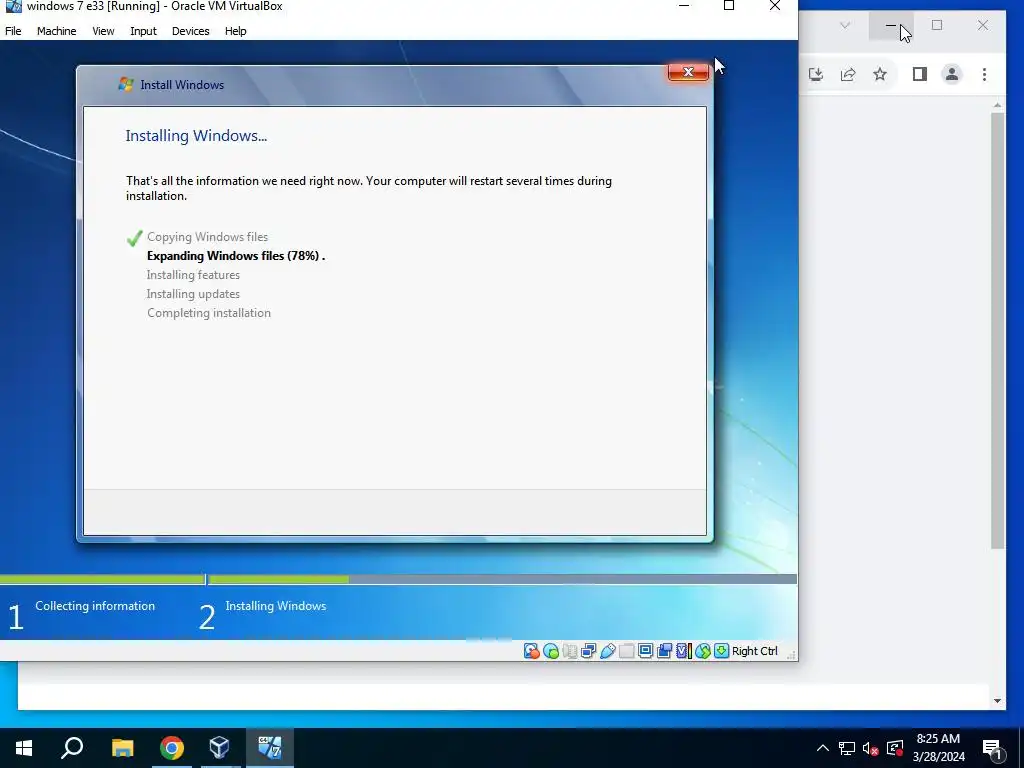The width and height of the screenshot is (1024, 768).
Task: Click the greyed audio indicator icon
Action: coord(569,651)
